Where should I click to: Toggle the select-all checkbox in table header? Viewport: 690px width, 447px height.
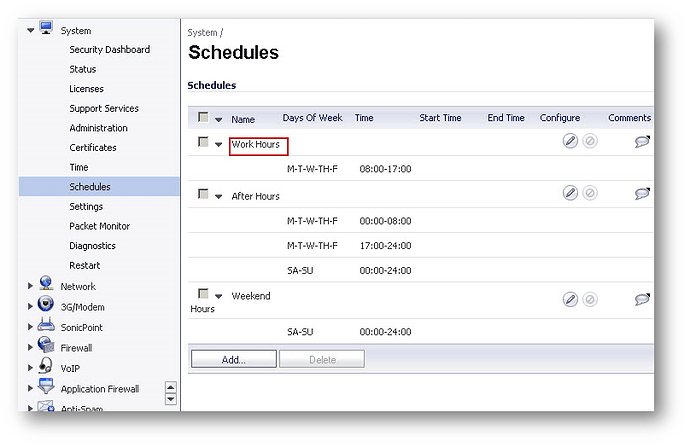[x=203, y=118]
